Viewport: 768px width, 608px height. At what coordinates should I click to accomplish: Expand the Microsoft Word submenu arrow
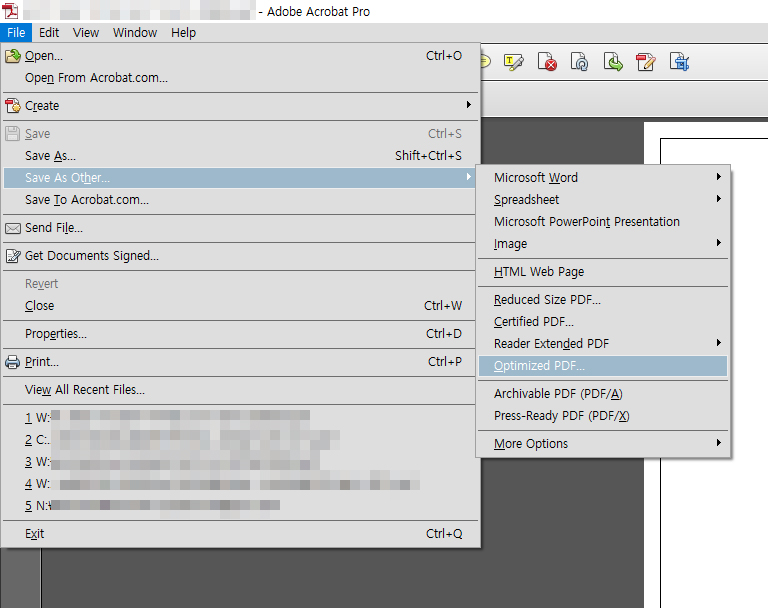[719, 178]
